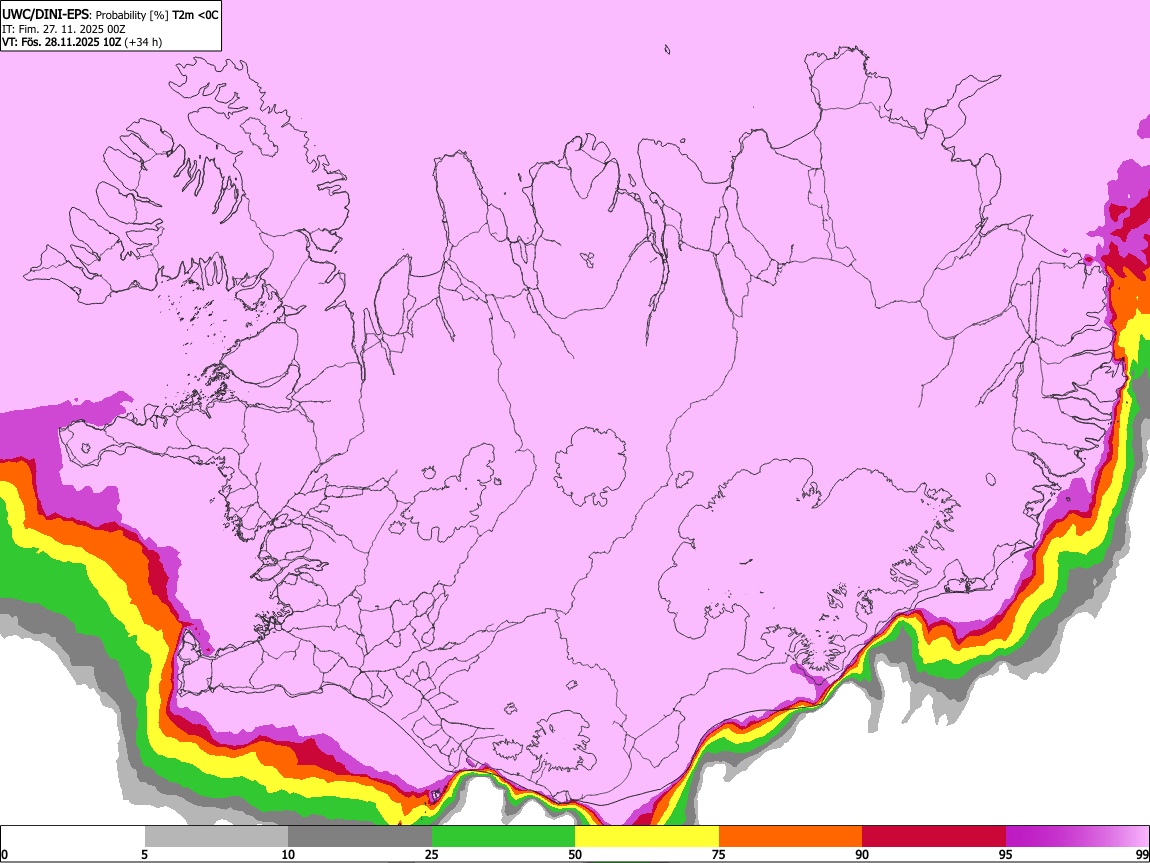Click the legend label '90'

pyautogui.click(x=862, y=854)
